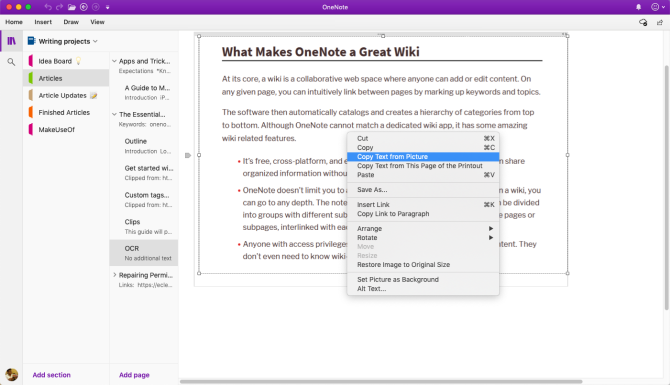Viewport: 670px width, 385px height.
Task: Go forward with the circled right arrow
Action: [96, 7]
